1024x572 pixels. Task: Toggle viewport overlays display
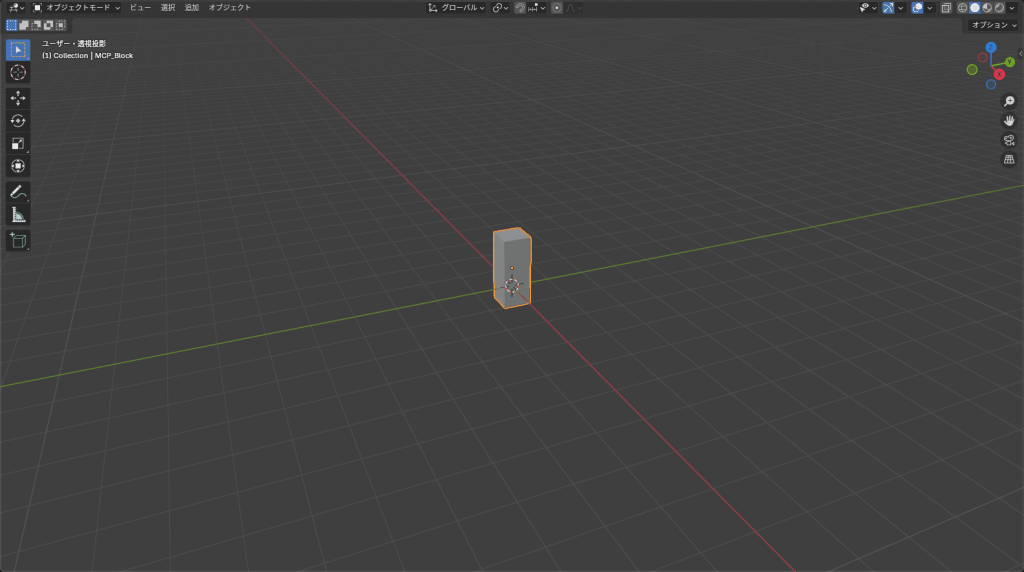[x=918, y=8]
